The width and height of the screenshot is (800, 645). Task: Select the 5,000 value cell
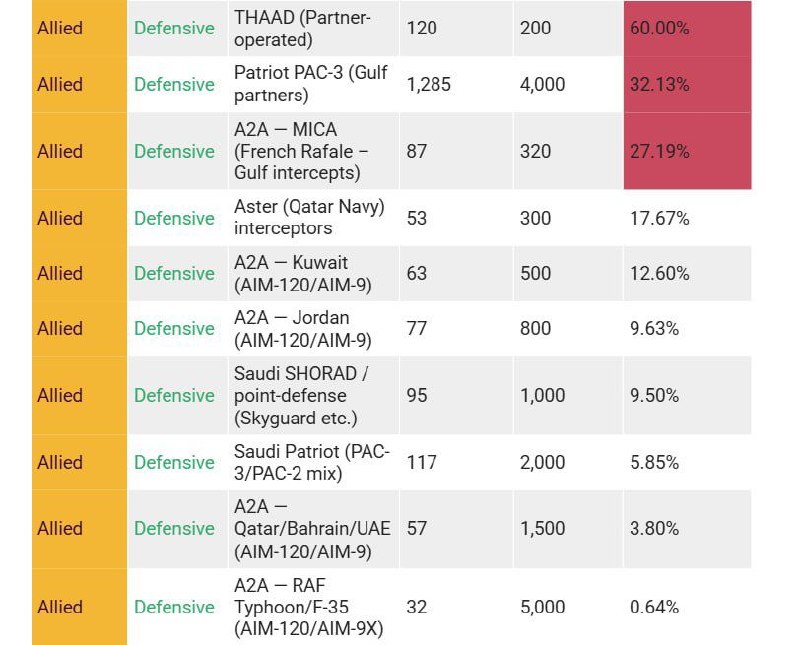543,606
